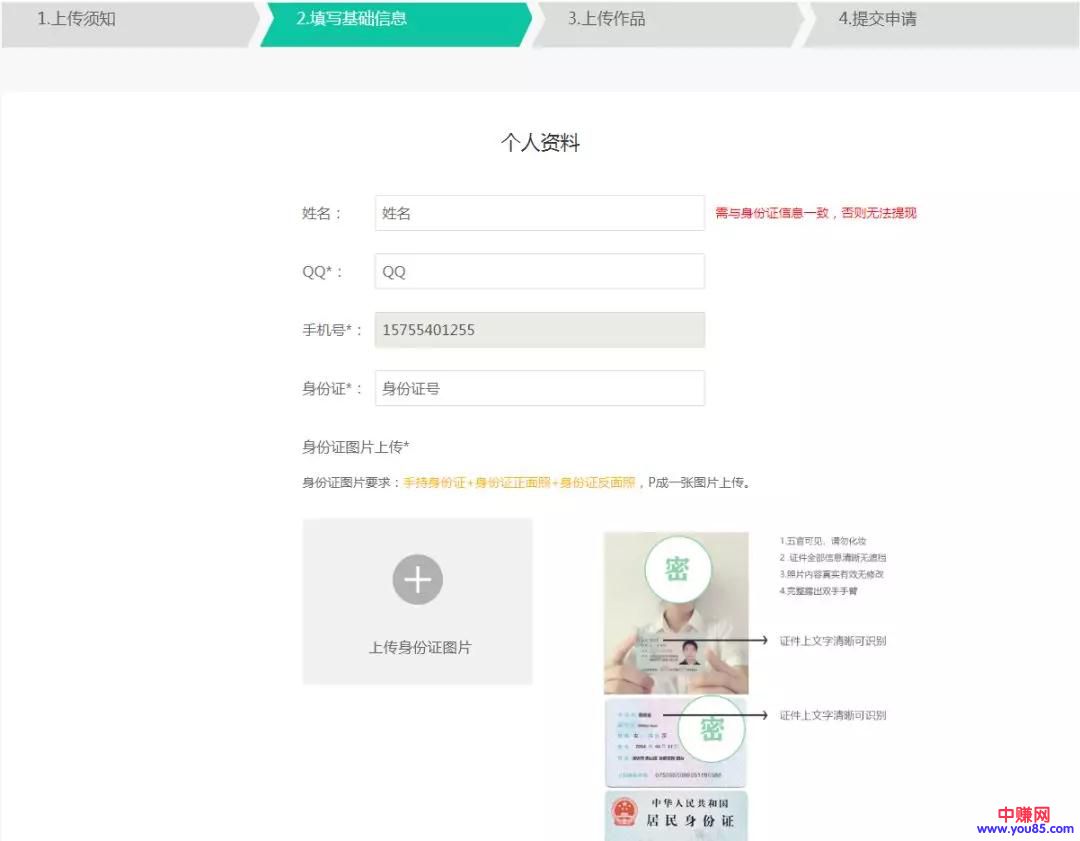Click the 个人资料 section heading
The height and width of the screenshot is (841, 1080).
click(540, 143)
